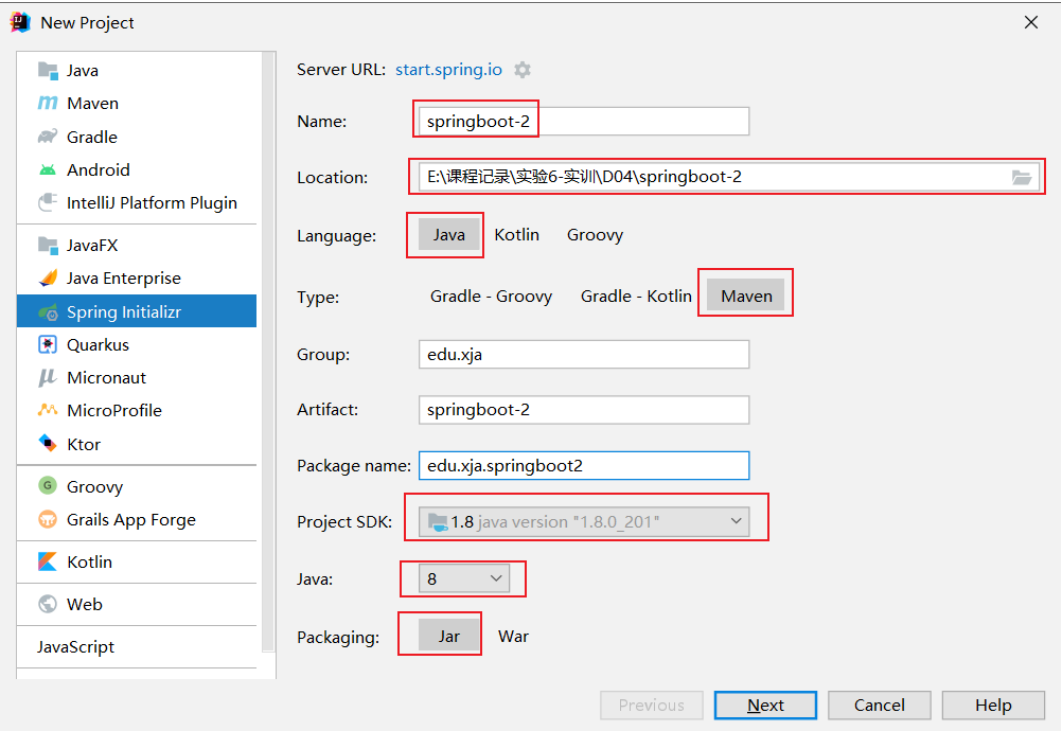Click the Groovy green circle icon
This screenshot has height=732, width=1061.
[47, 486]
